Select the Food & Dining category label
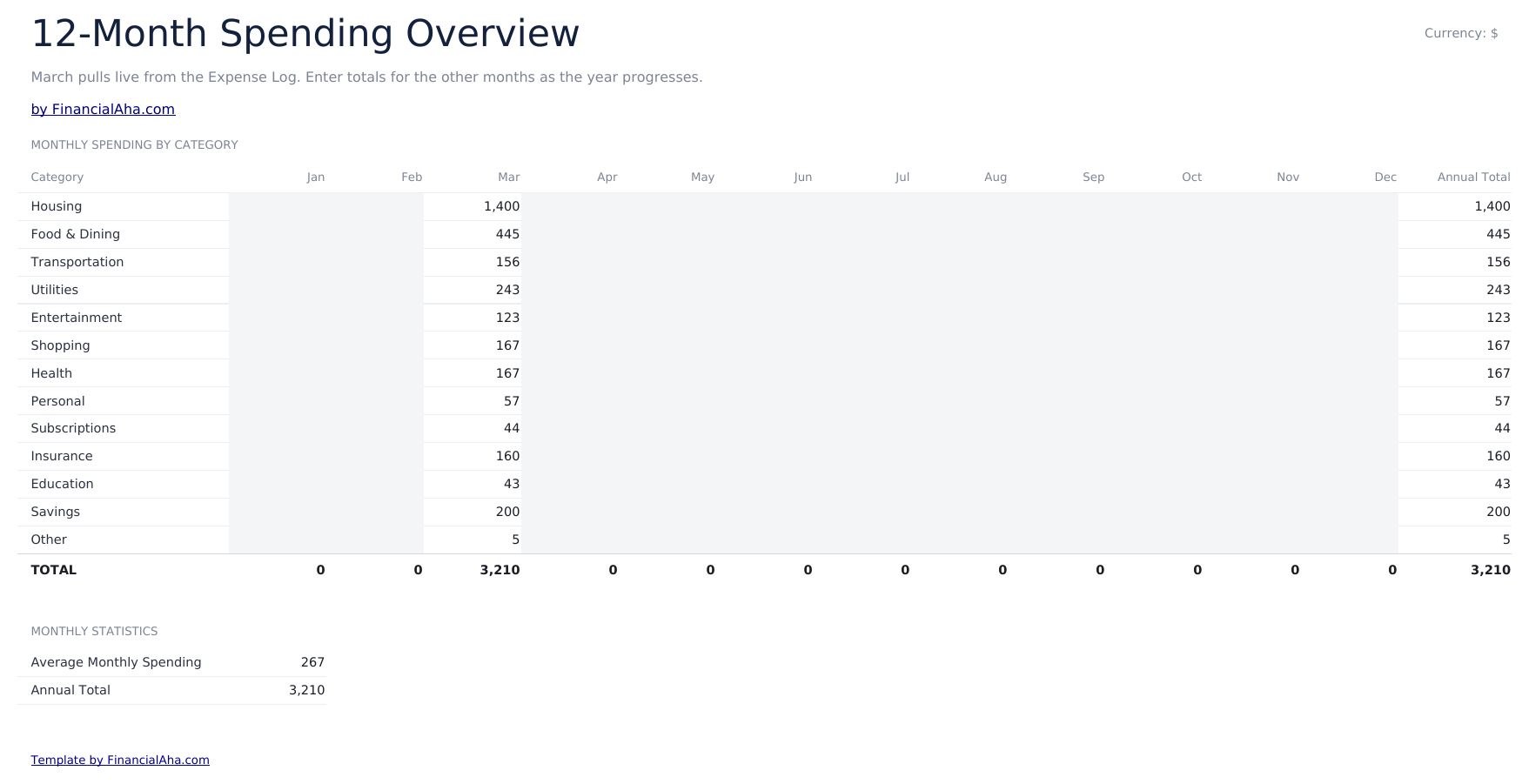The height and width of the screenshot is (784, 1529). (76, 234)
